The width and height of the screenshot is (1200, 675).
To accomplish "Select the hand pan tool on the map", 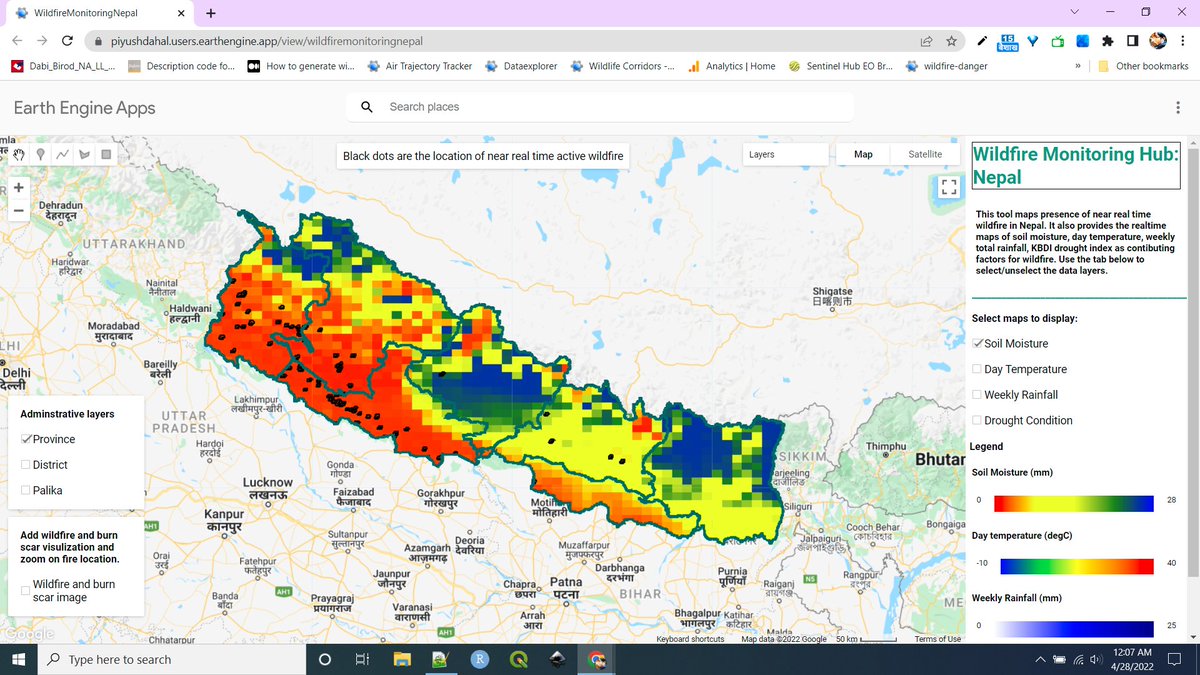I will (x=18, y=154).
